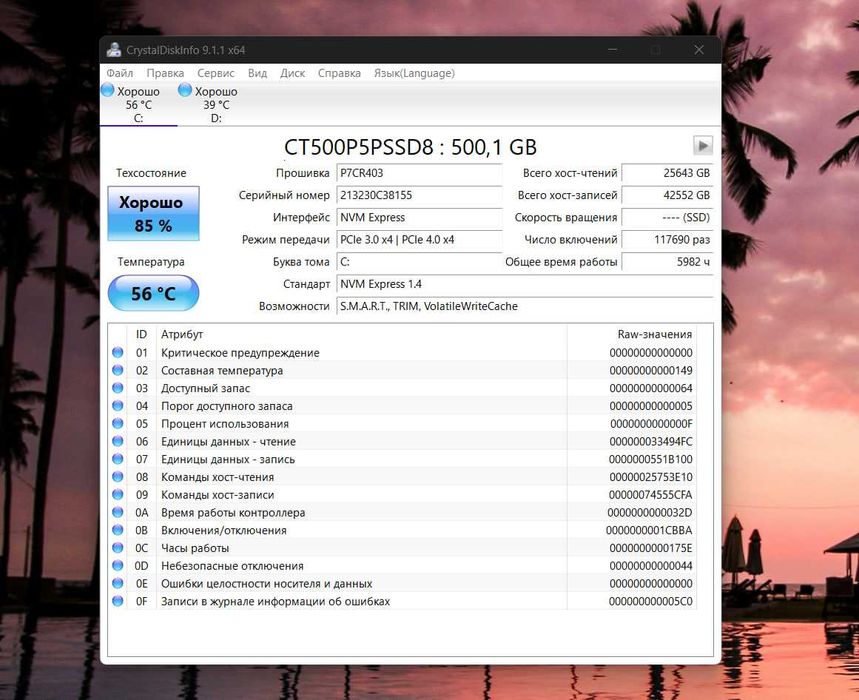Click the disk title CT500P5PSSD8 : 500,1 GB
Viewport: 859px width, 700px height.
tap(410, 147)
